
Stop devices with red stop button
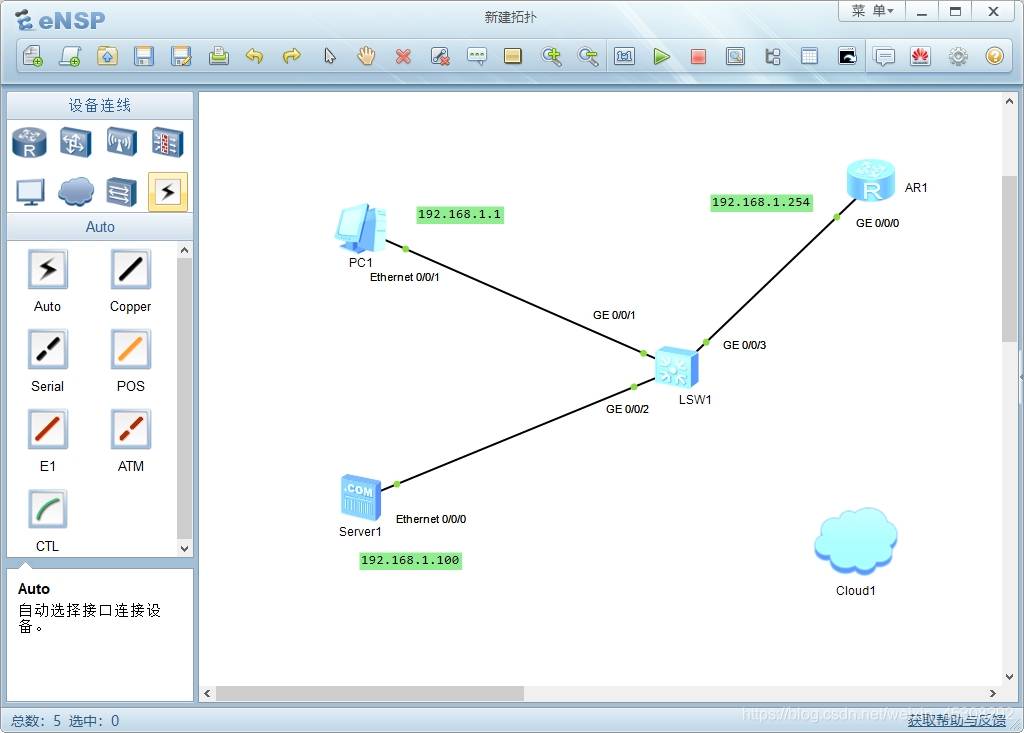coord(698,57)
